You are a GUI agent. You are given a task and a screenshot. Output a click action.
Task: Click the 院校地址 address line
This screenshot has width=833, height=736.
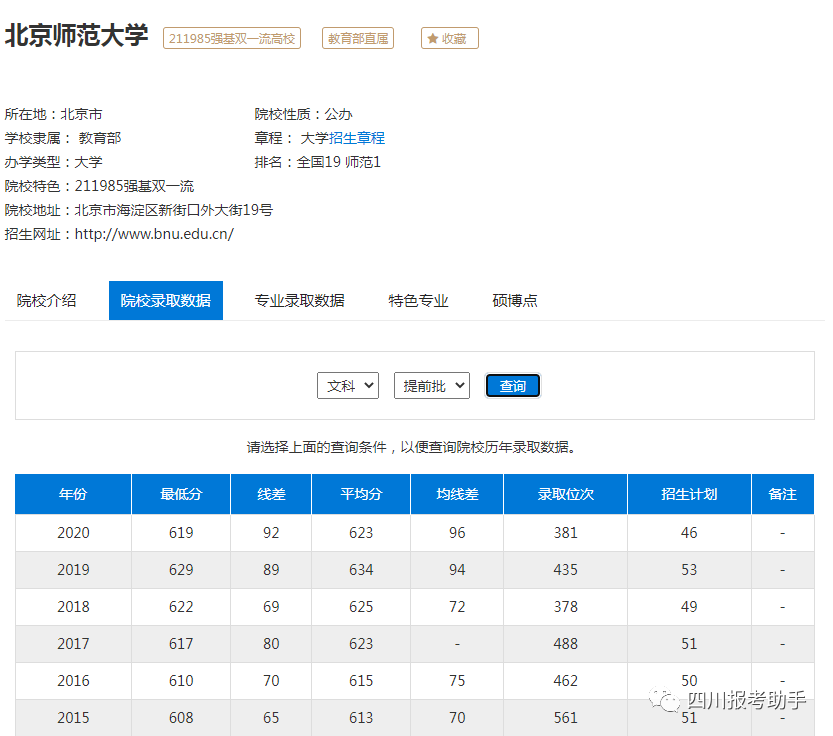[139, 210]
